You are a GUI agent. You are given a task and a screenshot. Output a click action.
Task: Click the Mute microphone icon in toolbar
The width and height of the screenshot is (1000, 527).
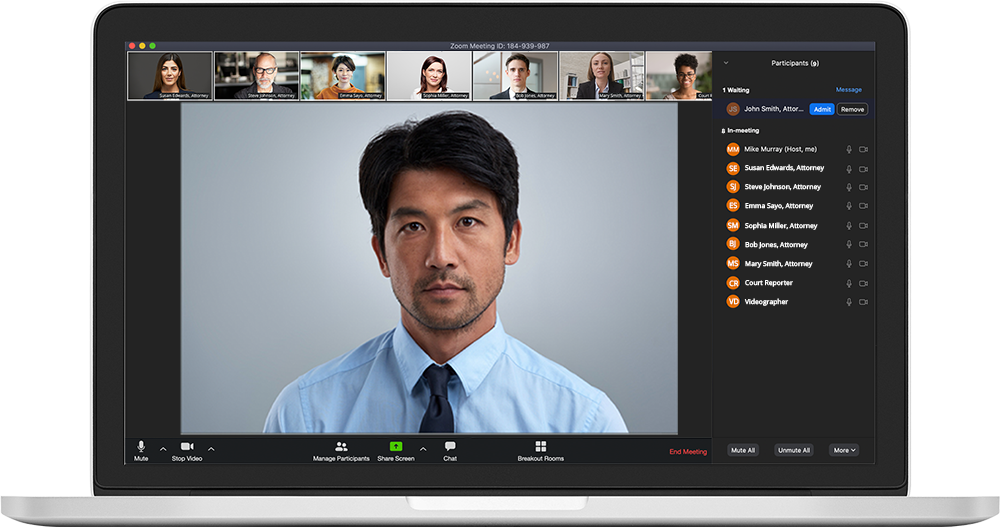click(141, 446)
